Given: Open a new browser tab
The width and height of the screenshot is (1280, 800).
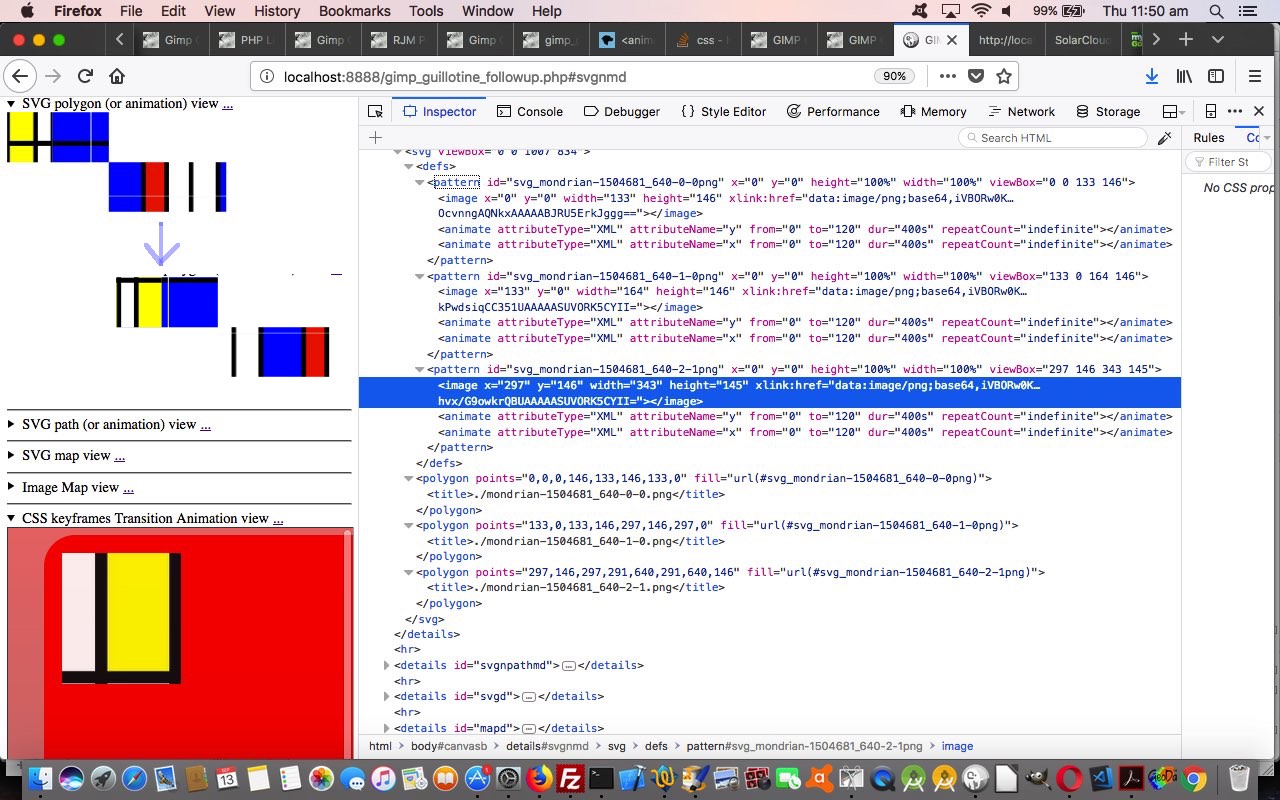Looking at the screenshot, I should coord(1185,40).
